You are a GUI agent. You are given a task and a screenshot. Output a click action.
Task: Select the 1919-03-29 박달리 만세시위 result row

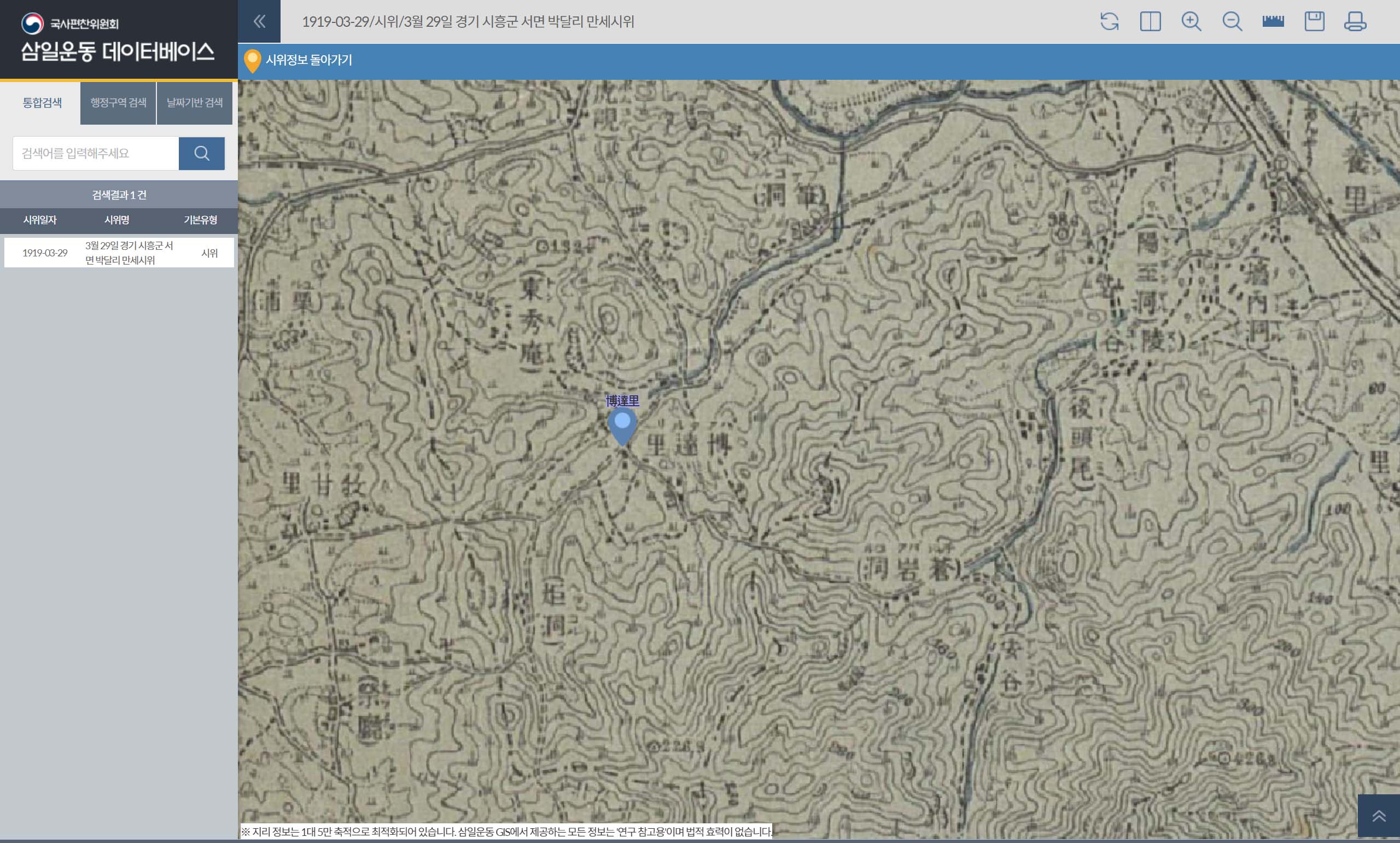119,253
